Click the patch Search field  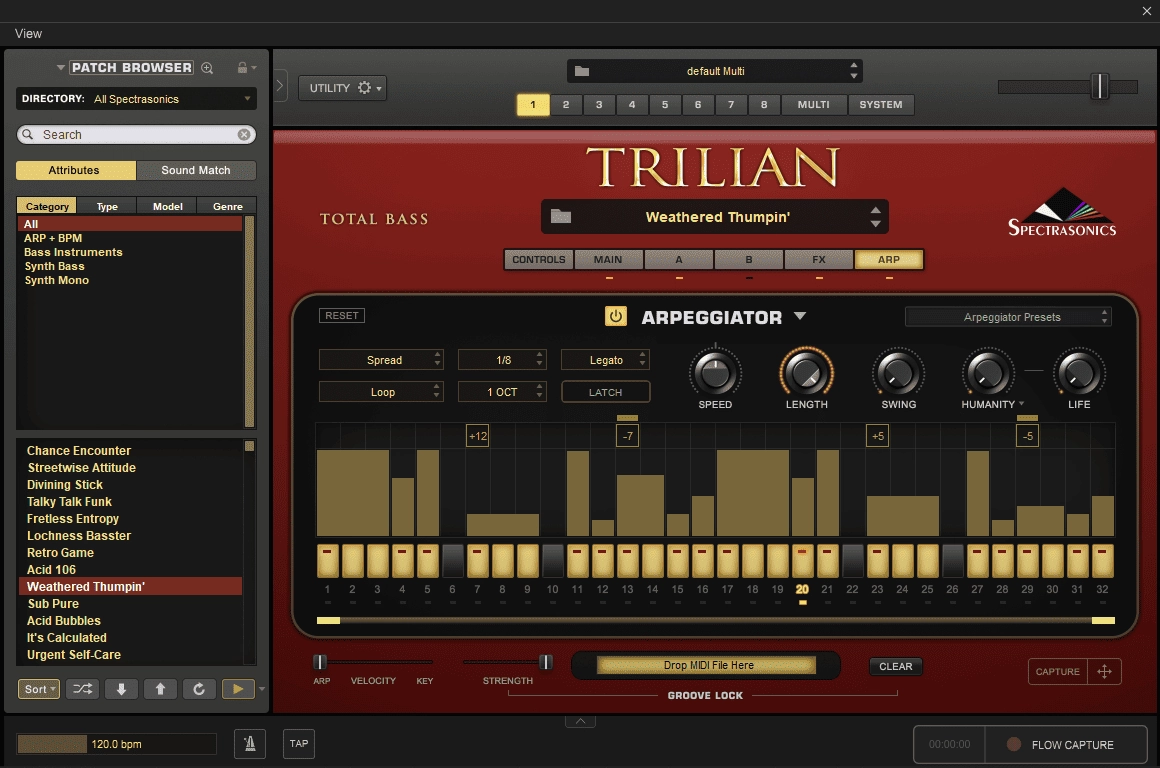[136, 135]
